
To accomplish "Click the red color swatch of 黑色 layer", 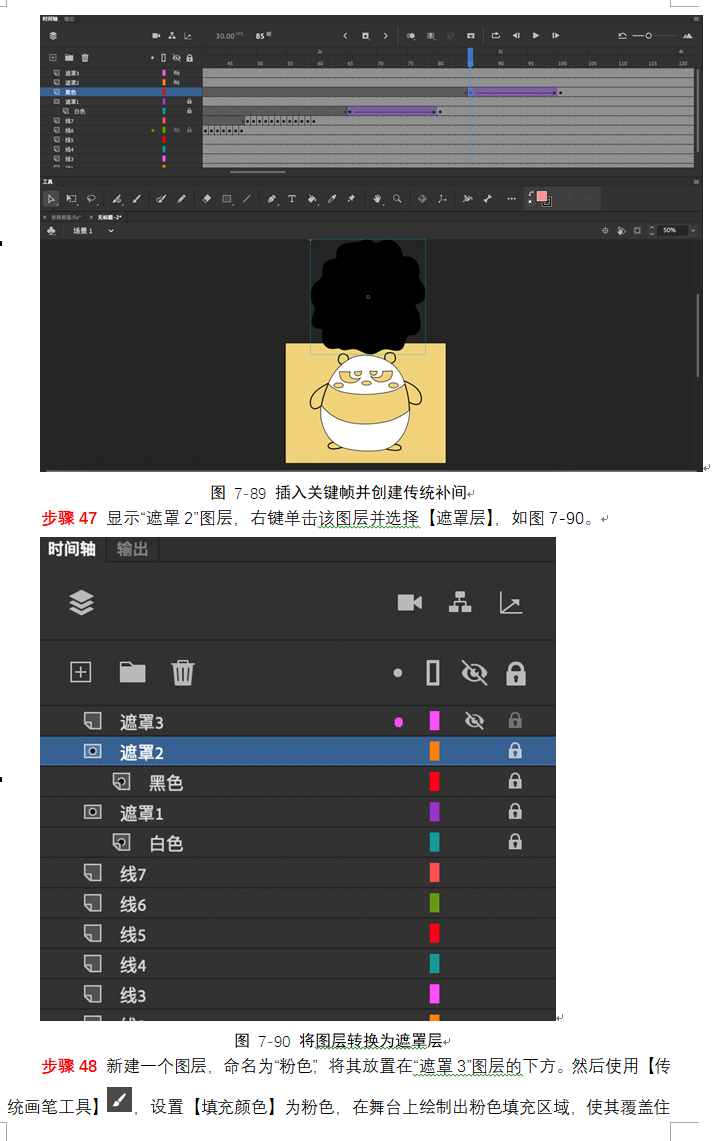I will (x=435, y=782).
